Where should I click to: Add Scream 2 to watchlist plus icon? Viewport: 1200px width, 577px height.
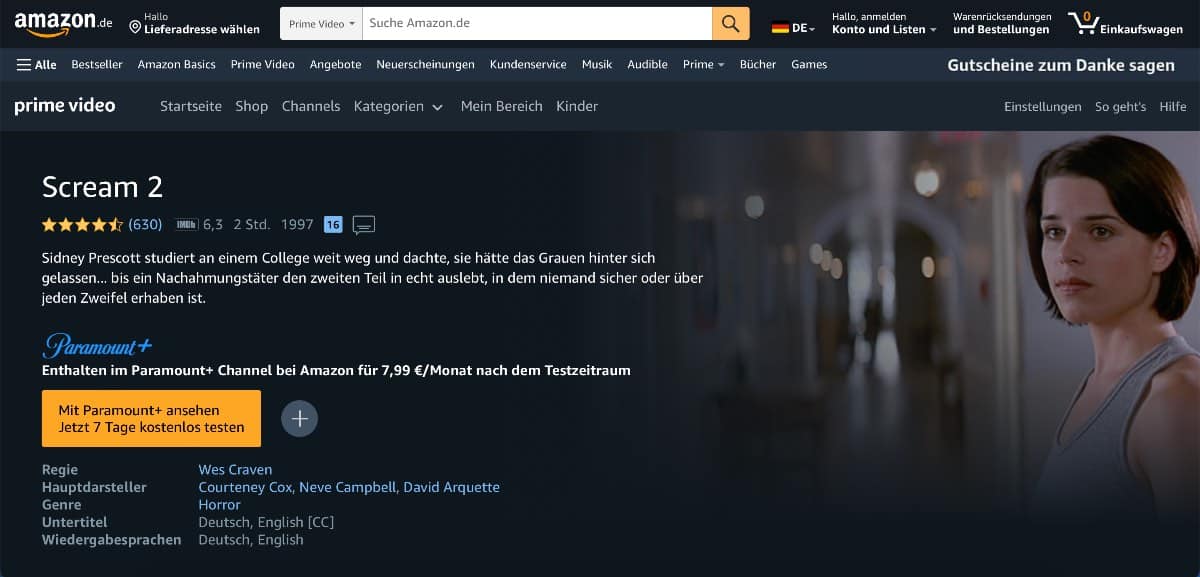299,419
